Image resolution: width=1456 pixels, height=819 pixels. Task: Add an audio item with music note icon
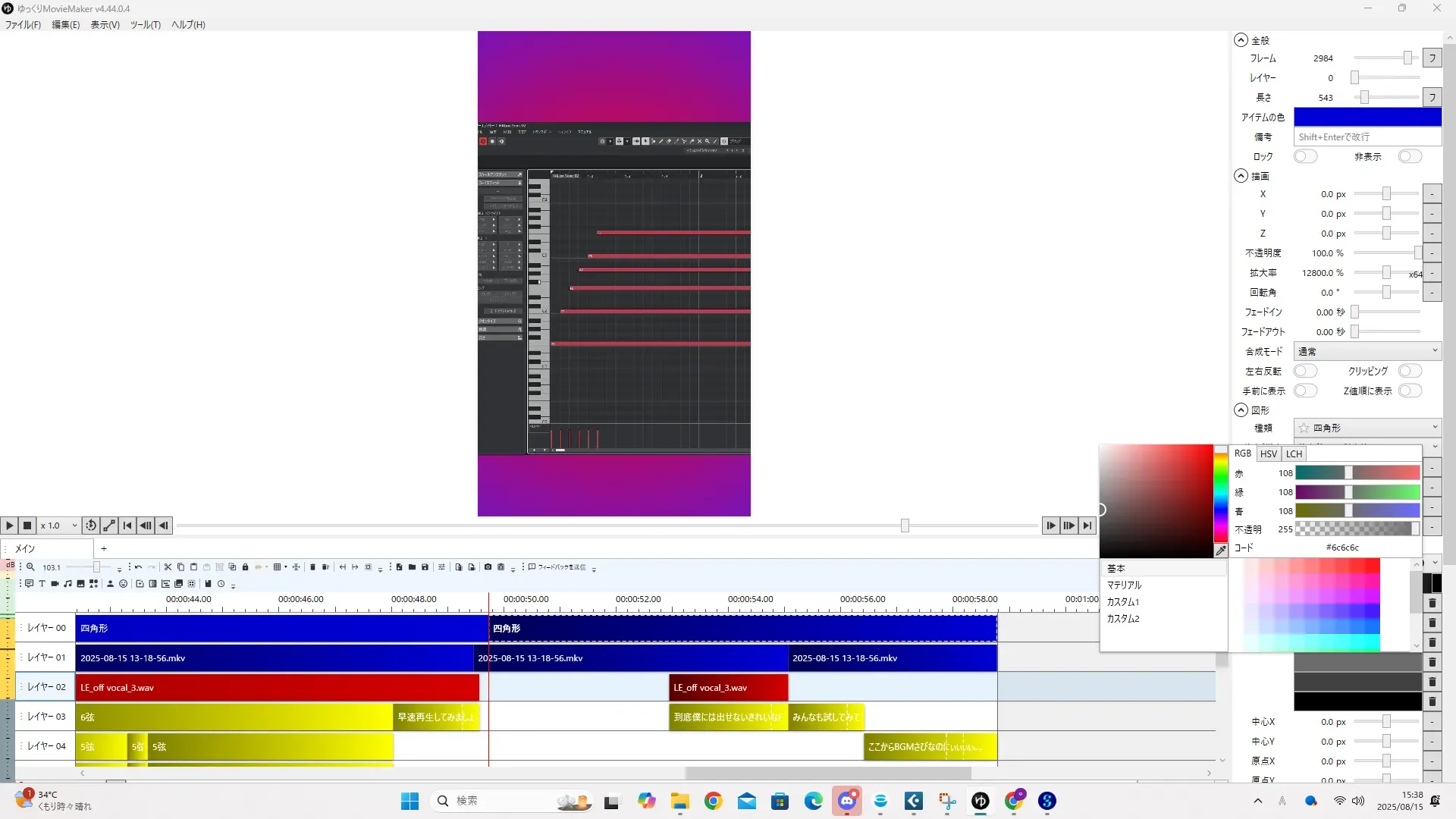[x=67, y=583]
